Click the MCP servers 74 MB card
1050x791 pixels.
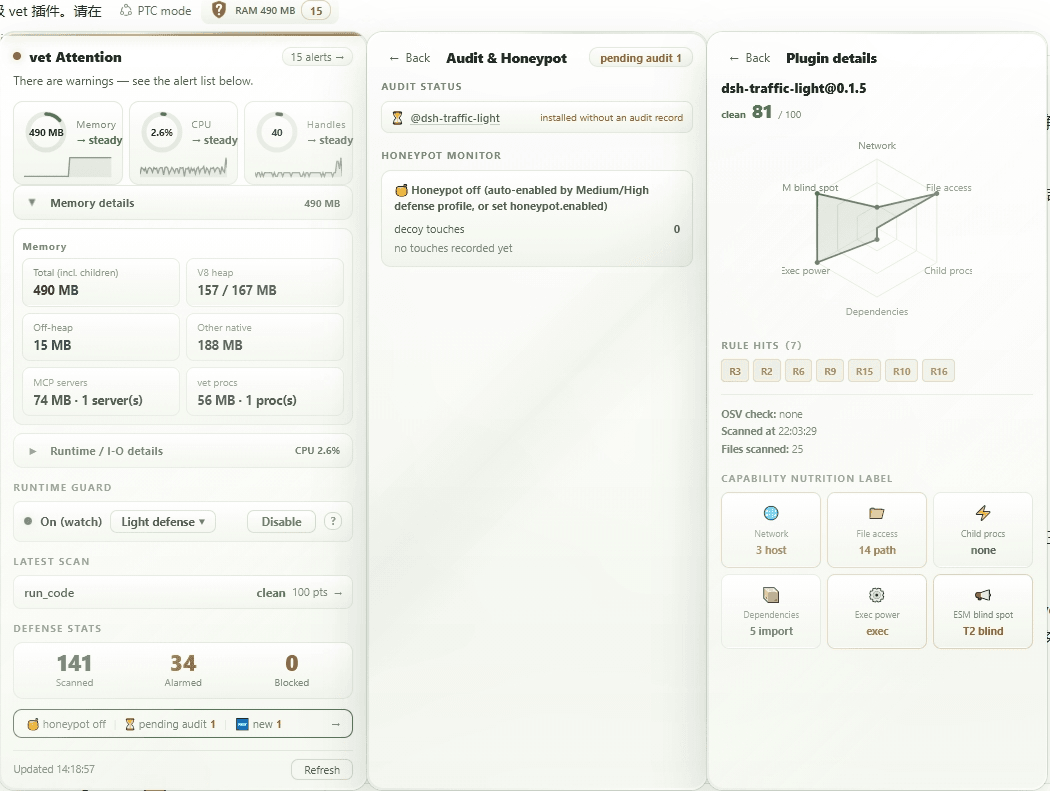101,392
